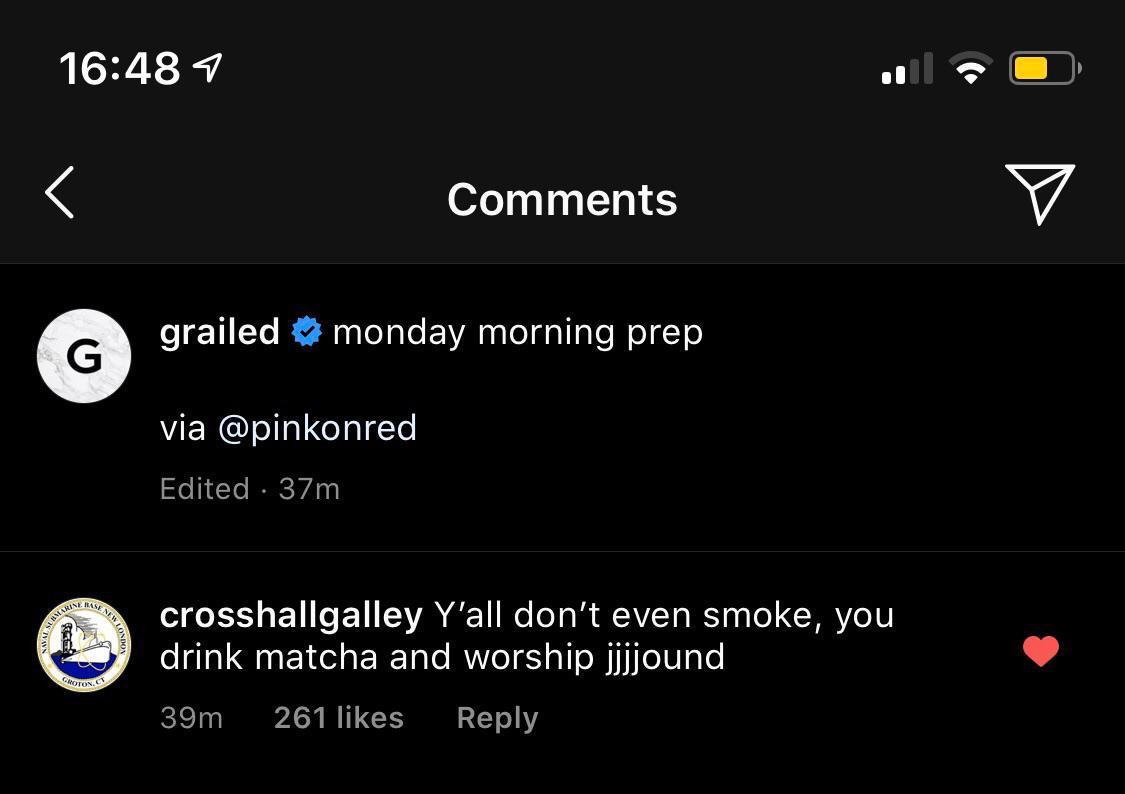Click the grailed username

[x=219, y=331]
